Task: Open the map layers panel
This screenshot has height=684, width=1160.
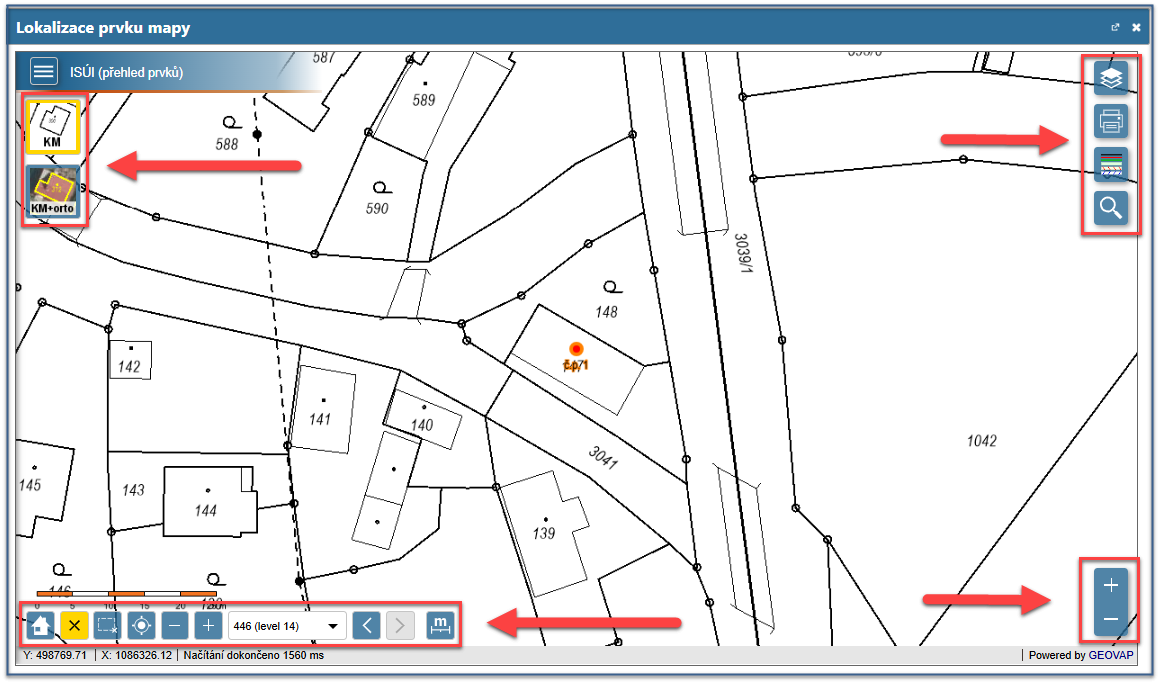Action: [x=1110, y=77]
